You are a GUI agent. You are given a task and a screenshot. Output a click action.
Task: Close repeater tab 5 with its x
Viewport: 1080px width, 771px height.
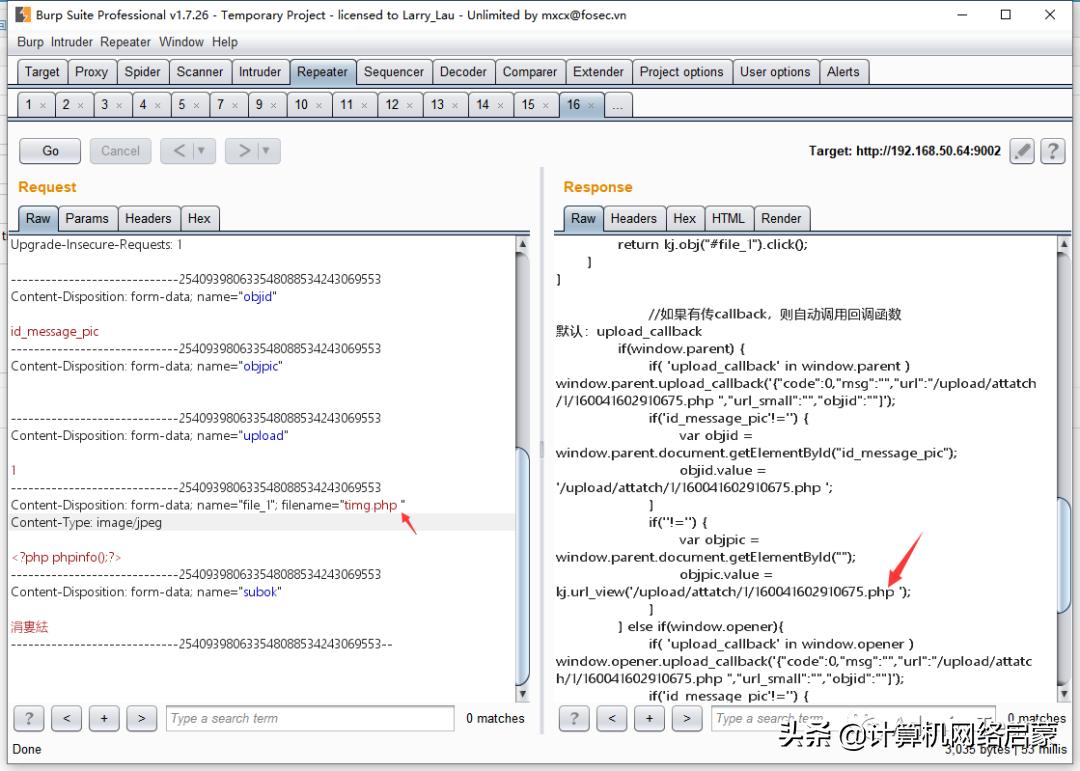tap(196, 105)
